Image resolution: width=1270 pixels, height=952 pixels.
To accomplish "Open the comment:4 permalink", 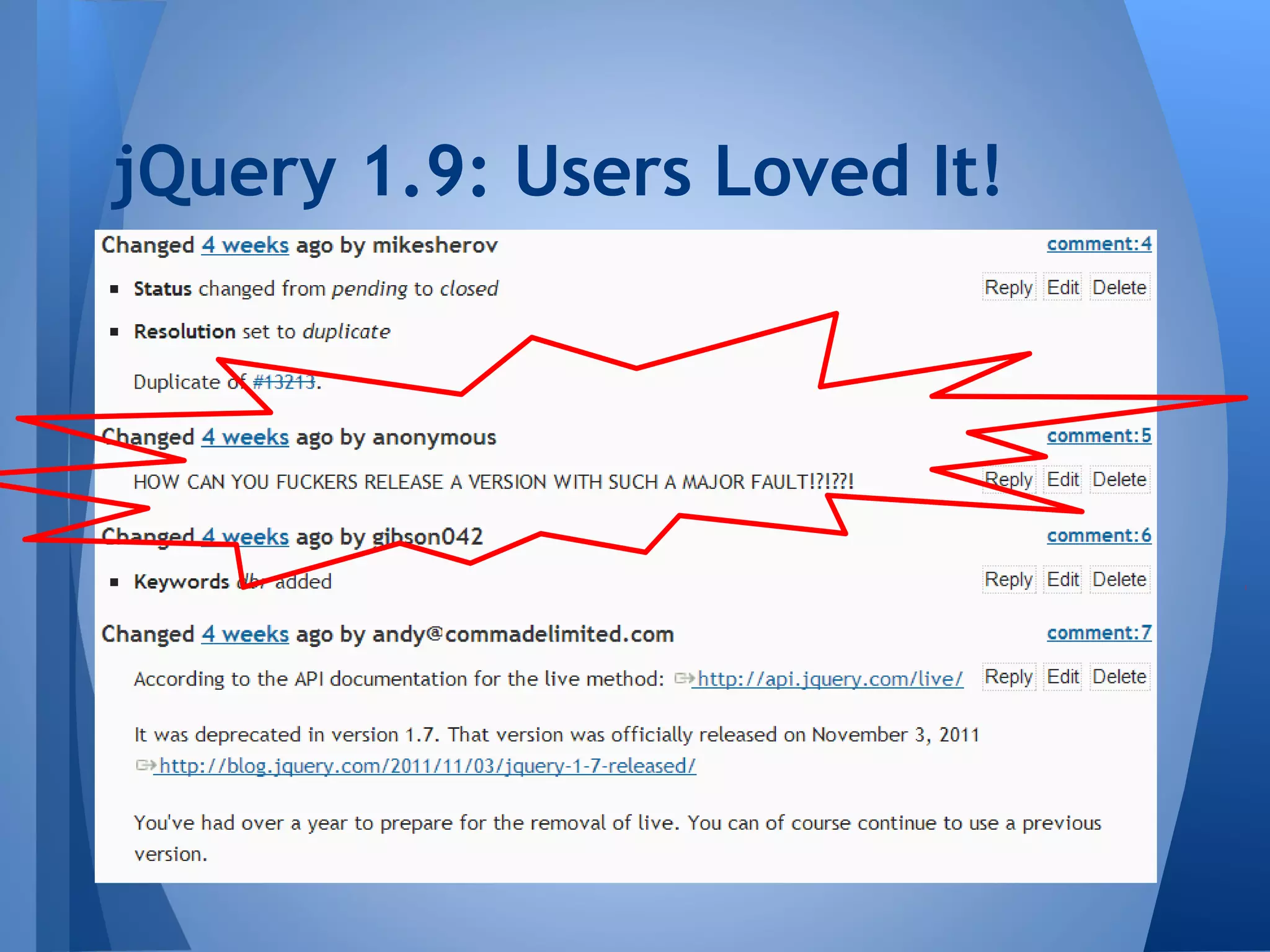I will [1099, 244].
